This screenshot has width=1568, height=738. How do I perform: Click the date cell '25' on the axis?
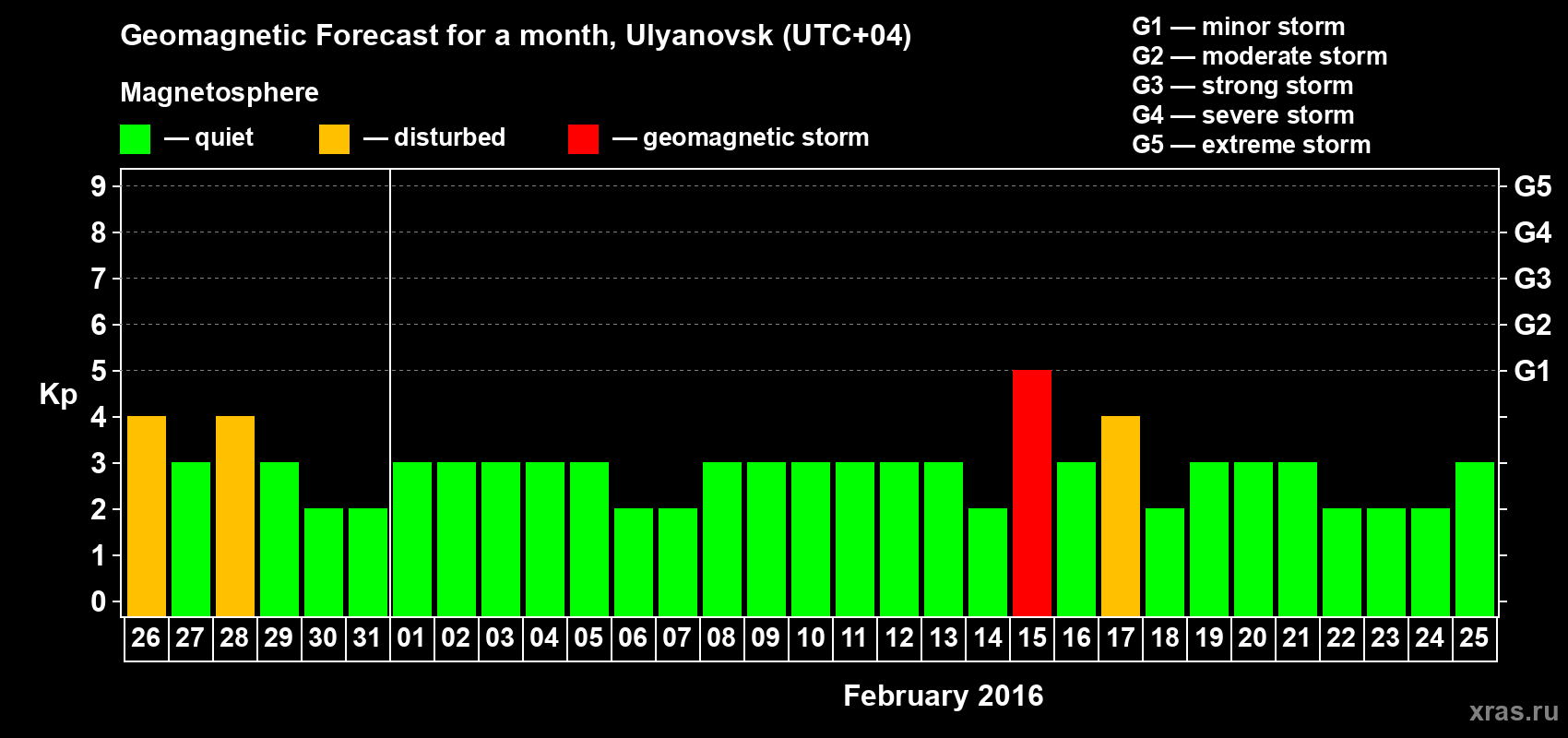(x=1475, y=638)
